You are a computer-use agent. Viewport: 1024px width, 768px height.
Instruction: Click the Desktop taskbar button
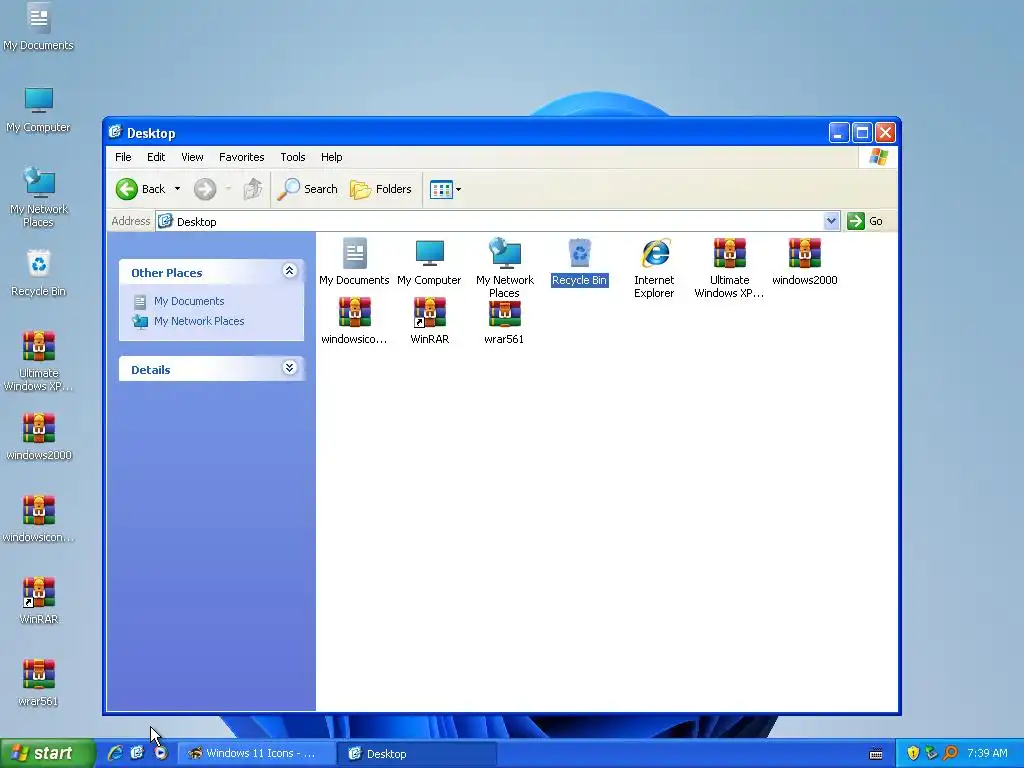click(x=417, y=754)
